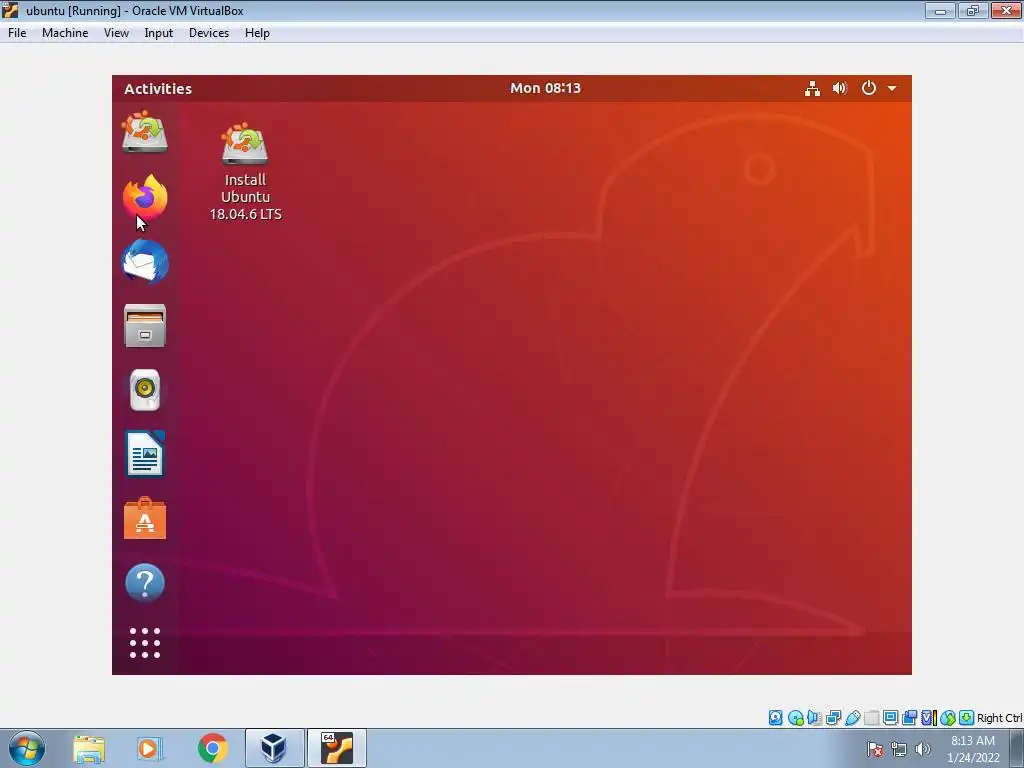This screenshot has width=1024, height=768.
Task: Open the VirtualBox Devices menu
Action: coord(209,33)
